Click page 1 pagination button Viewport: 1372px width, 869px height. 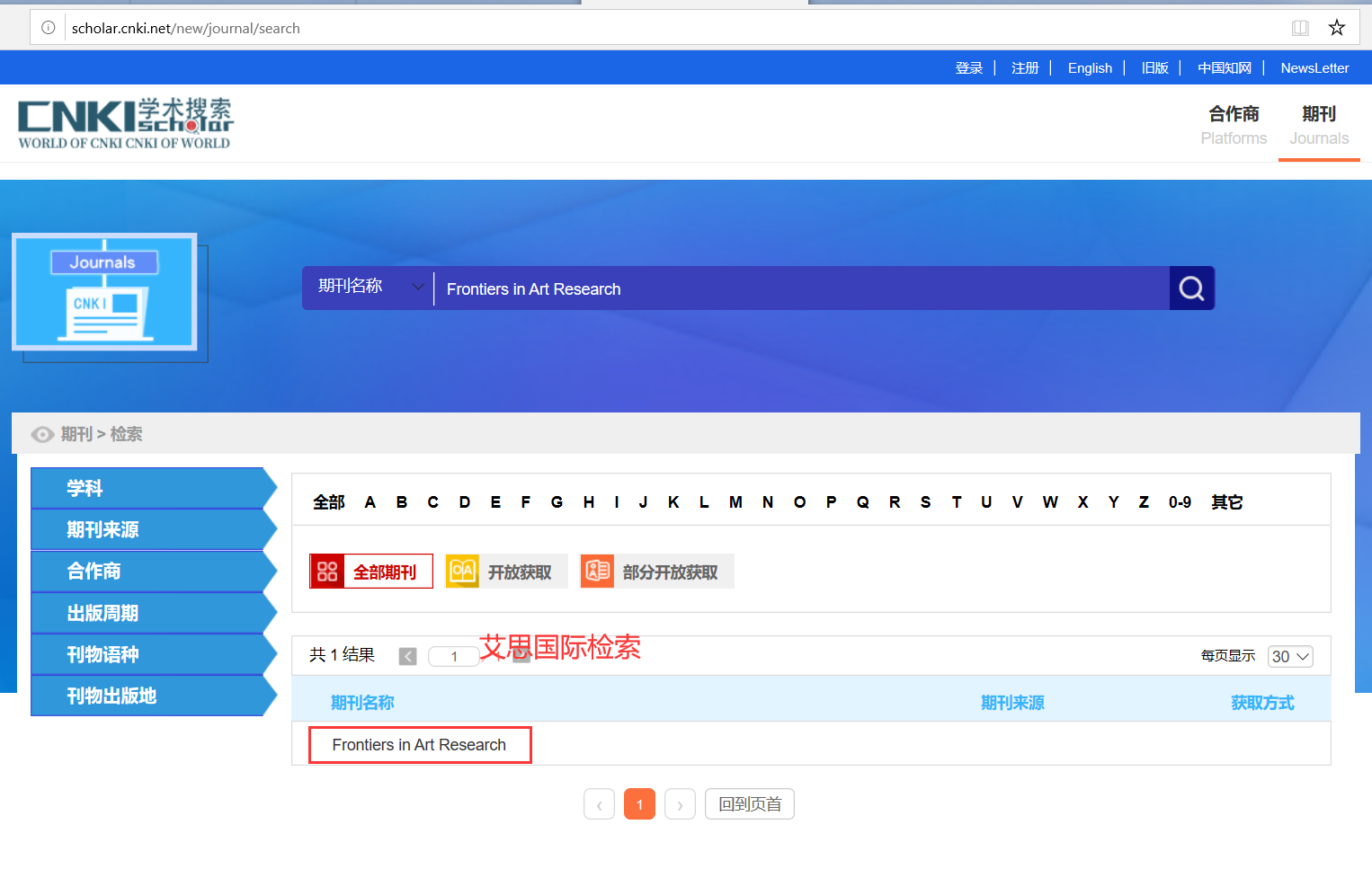pos(639,804)
